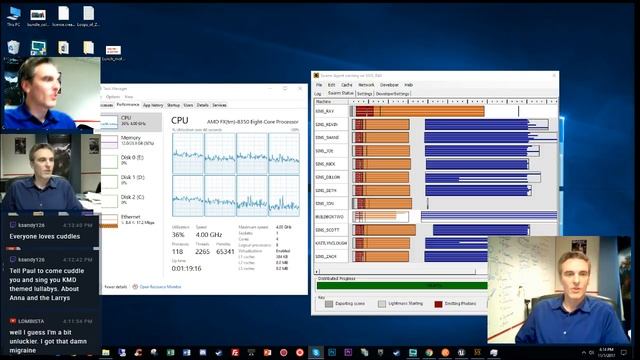Open the Edit menu in Swarm Agent
This screenshot has width=640, height=360.
[x=331, y=85]
